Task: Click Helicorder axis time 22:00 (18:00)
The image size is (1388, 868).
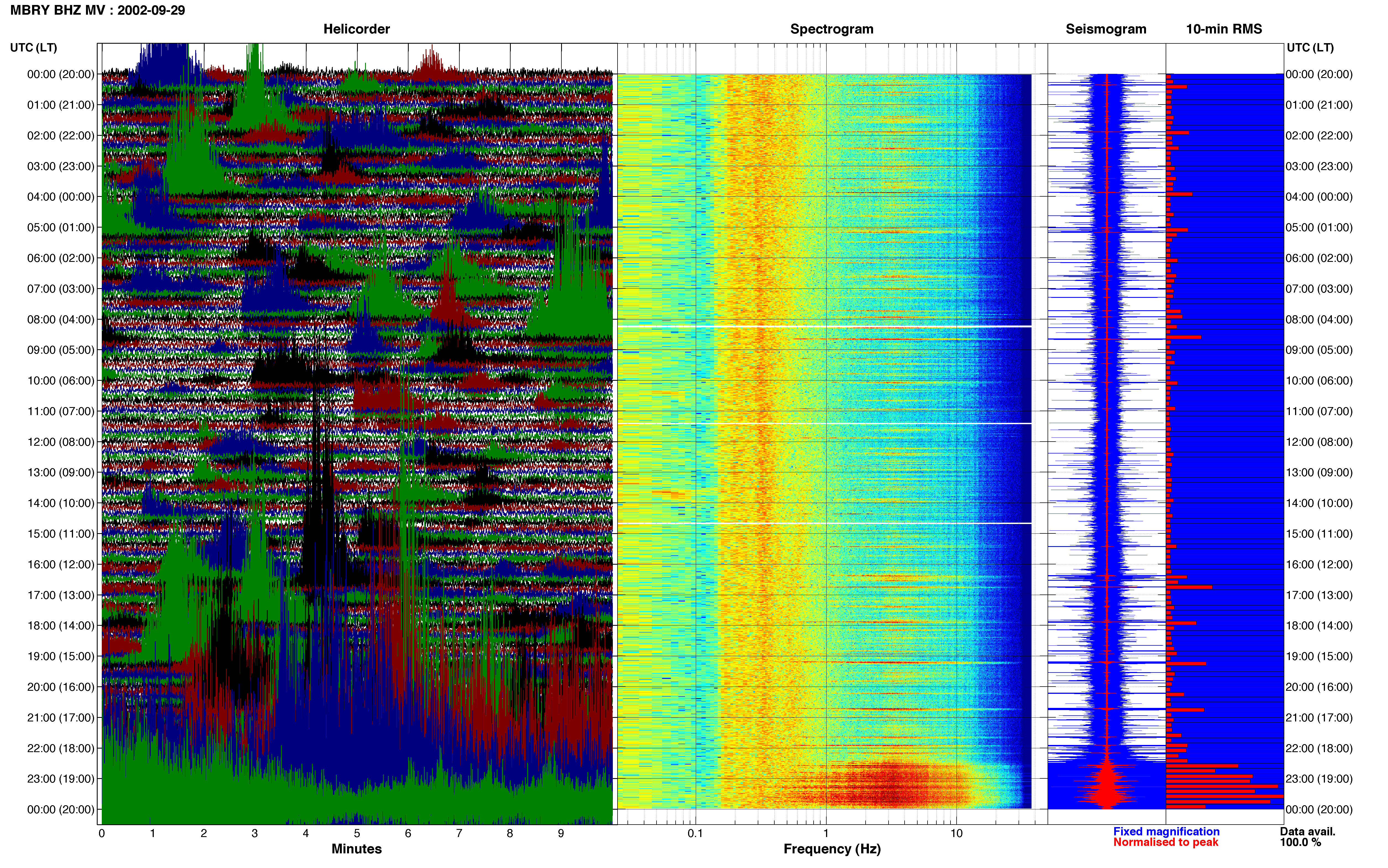Action: pos(61,748)
